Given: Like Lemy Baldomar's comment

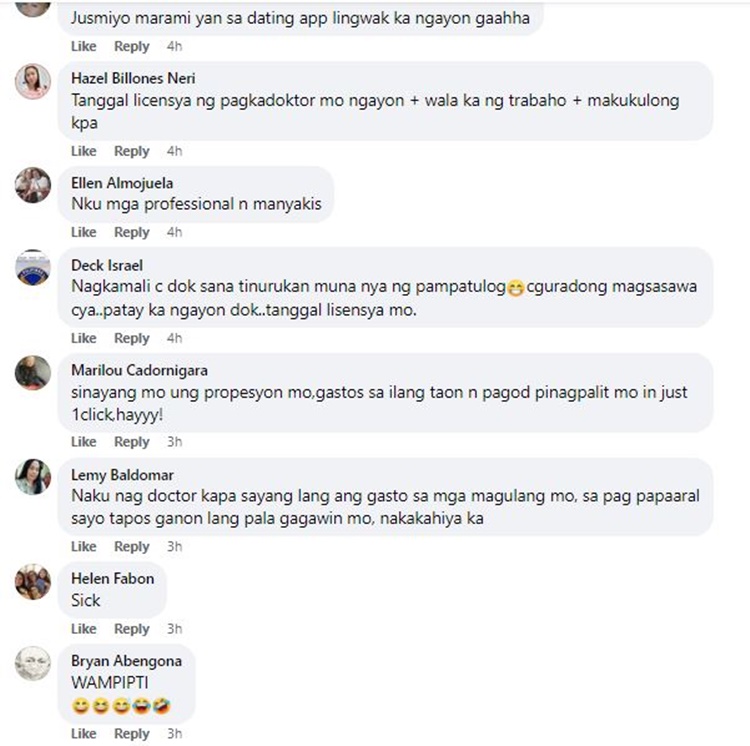Looking at the screenshot, I should (84, 547).
